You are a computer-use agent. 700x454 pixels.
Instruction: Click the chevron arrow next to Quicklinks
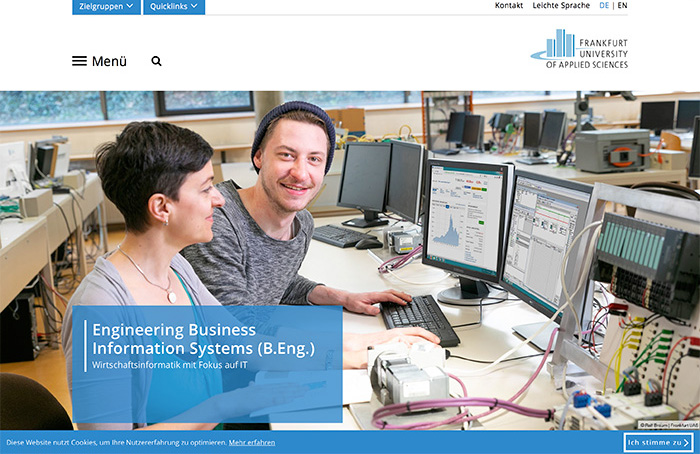pos(194,6)
